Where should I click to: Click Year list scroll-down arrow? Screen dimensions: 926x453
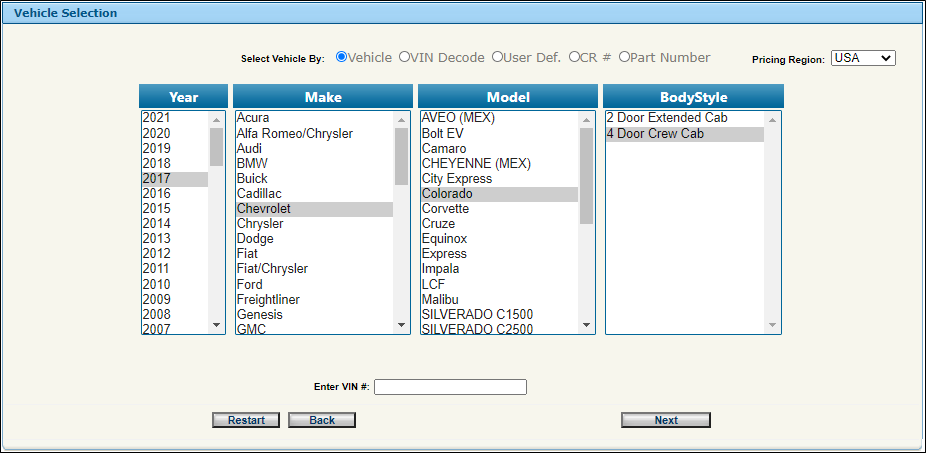[216, 325]
